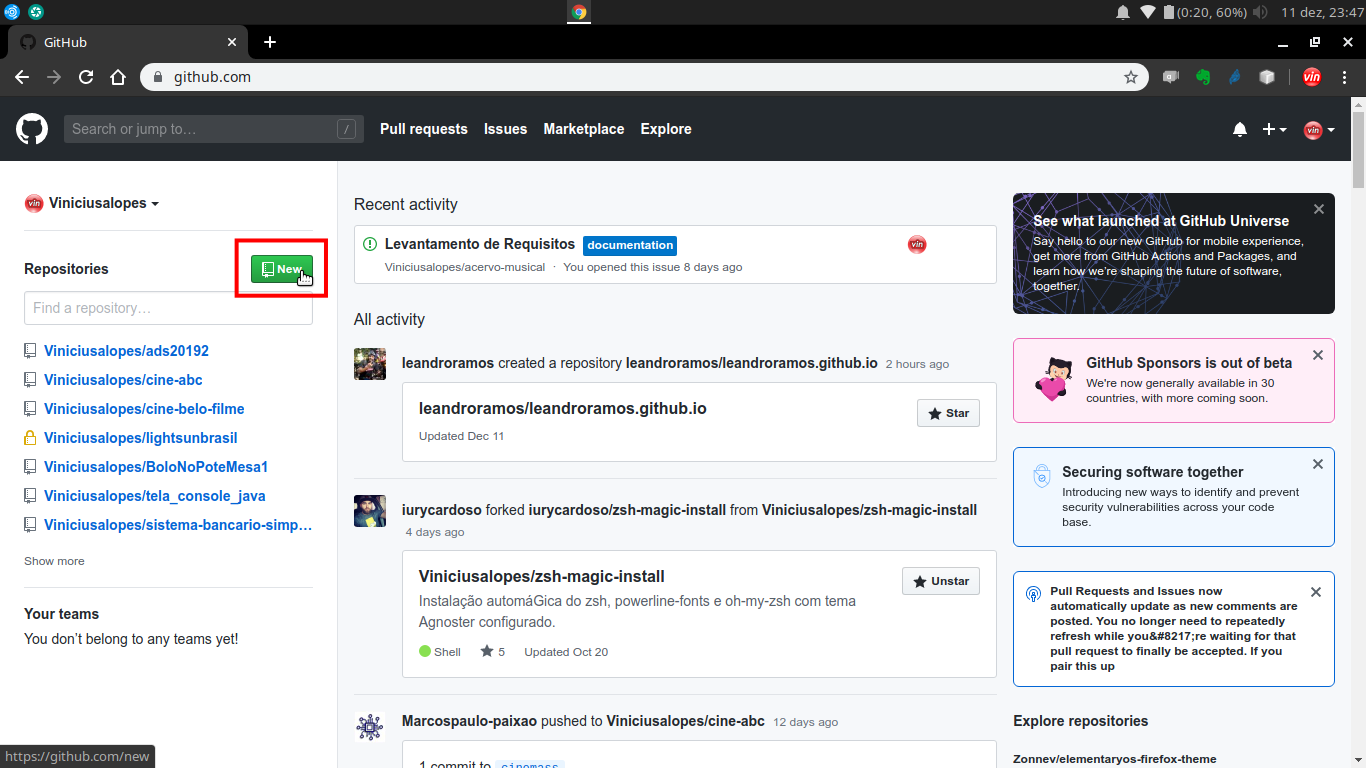Open Viniciusalopes/zsh-magic-install card title
Screen dimensions: 1366x768
coord(542,576)
